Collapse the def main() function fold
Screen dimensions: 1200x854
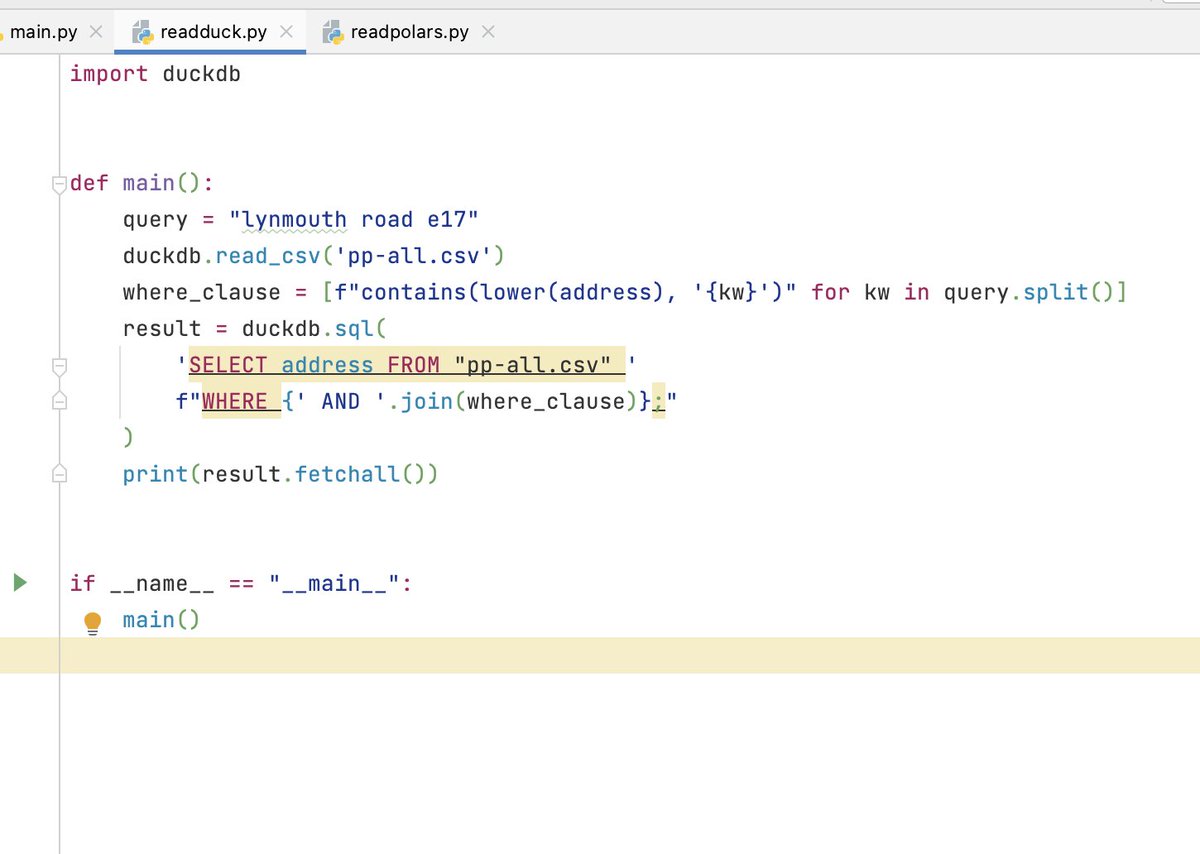(59, 184)
